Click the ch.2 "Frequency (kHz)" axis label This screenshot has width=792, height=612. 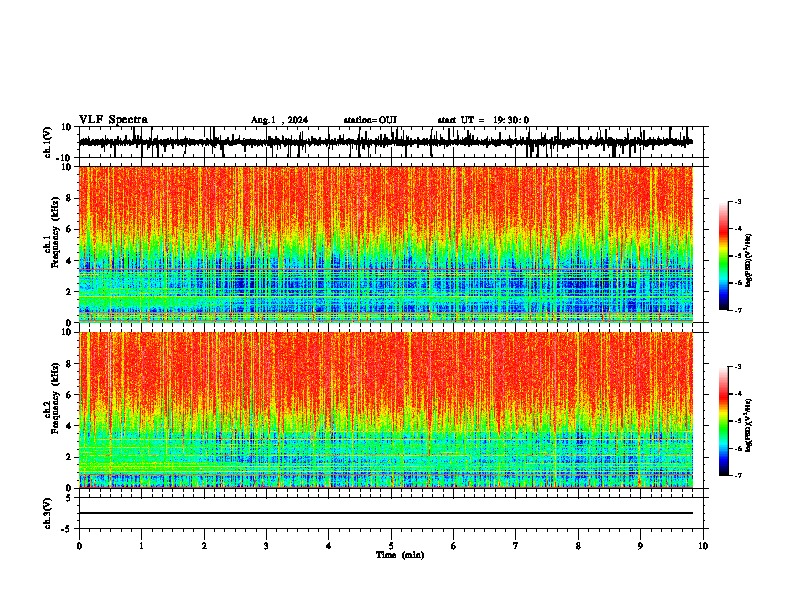tap(56, 398)
